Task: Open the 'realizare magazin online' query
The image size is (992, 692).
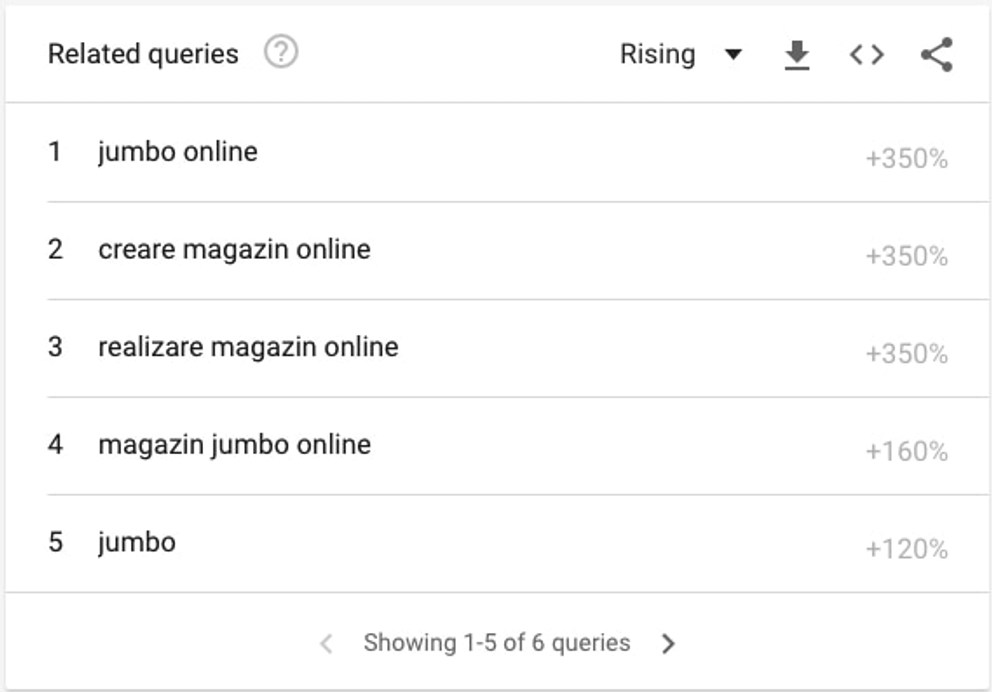Action: (x=248, y=347)
